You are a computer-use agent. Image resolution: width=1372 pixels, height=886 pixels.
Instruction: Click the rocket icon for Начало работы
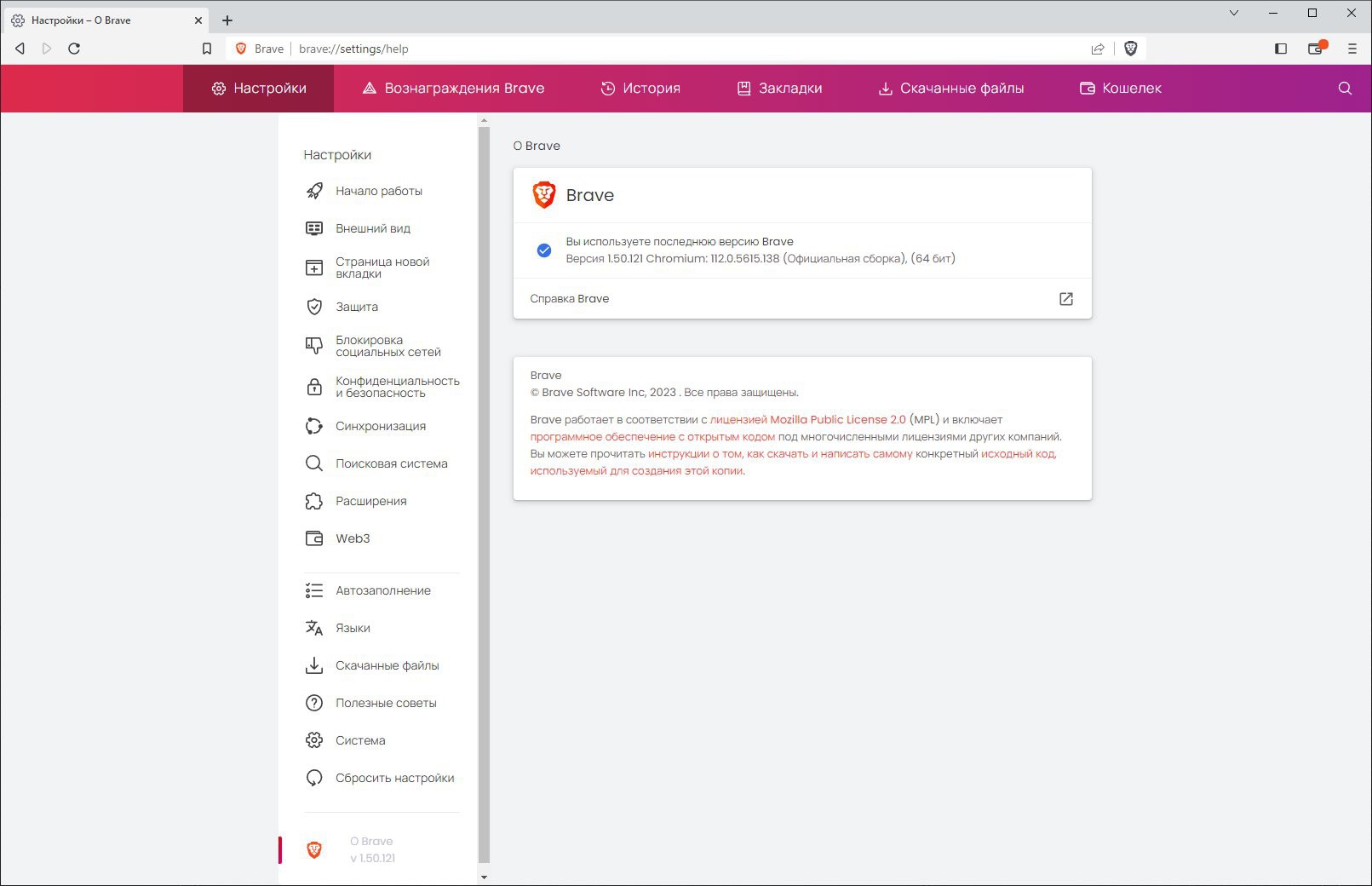[314, 191]
